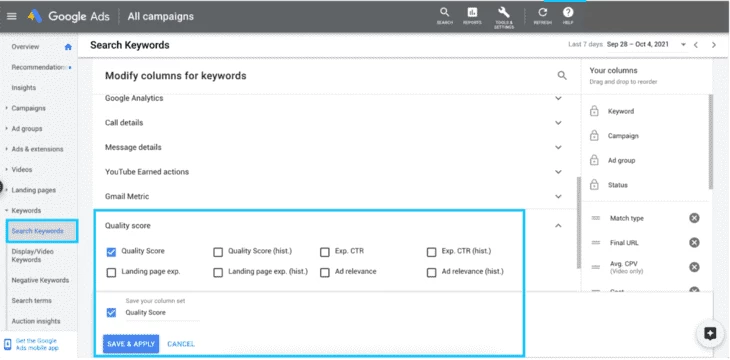Image resolution: width=730 pixels, height=360 pixels.
Task: Uncheck the Quality Score checkbox
Action: coord(111,252)
